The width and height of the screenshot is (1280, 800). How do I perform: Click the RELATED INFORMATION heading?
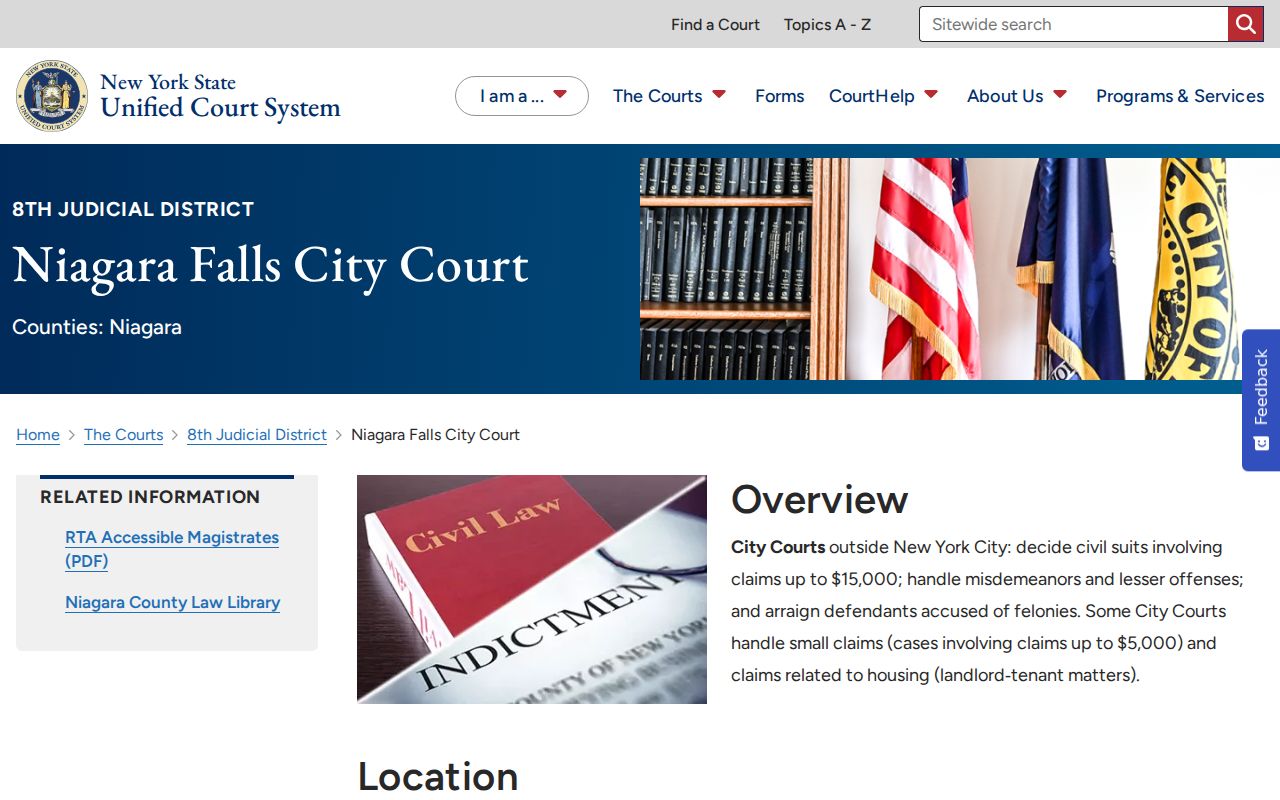tap(150, 497)
